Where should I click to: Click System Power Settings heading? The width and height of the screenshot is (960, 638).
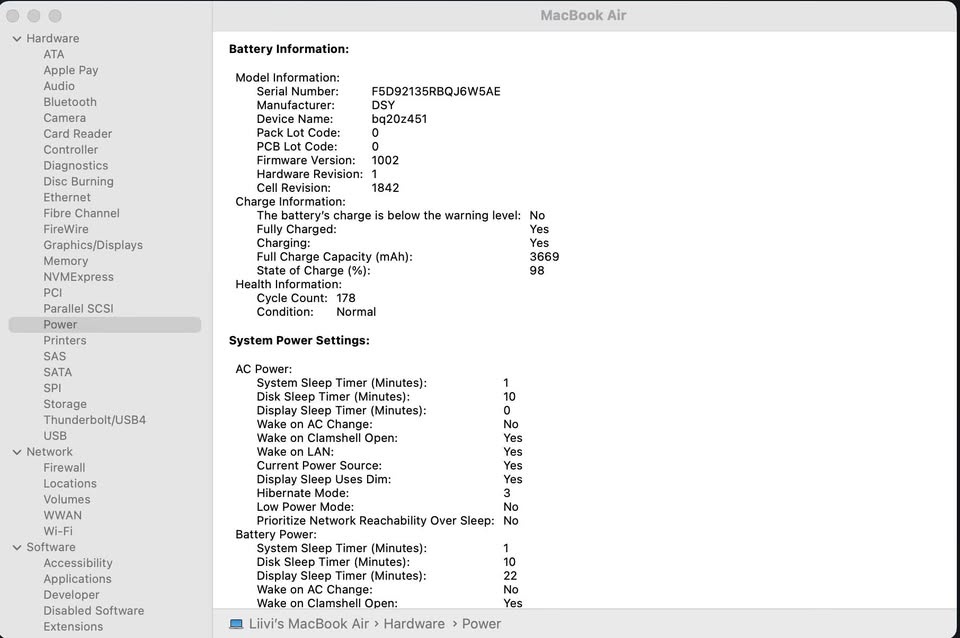299,341
